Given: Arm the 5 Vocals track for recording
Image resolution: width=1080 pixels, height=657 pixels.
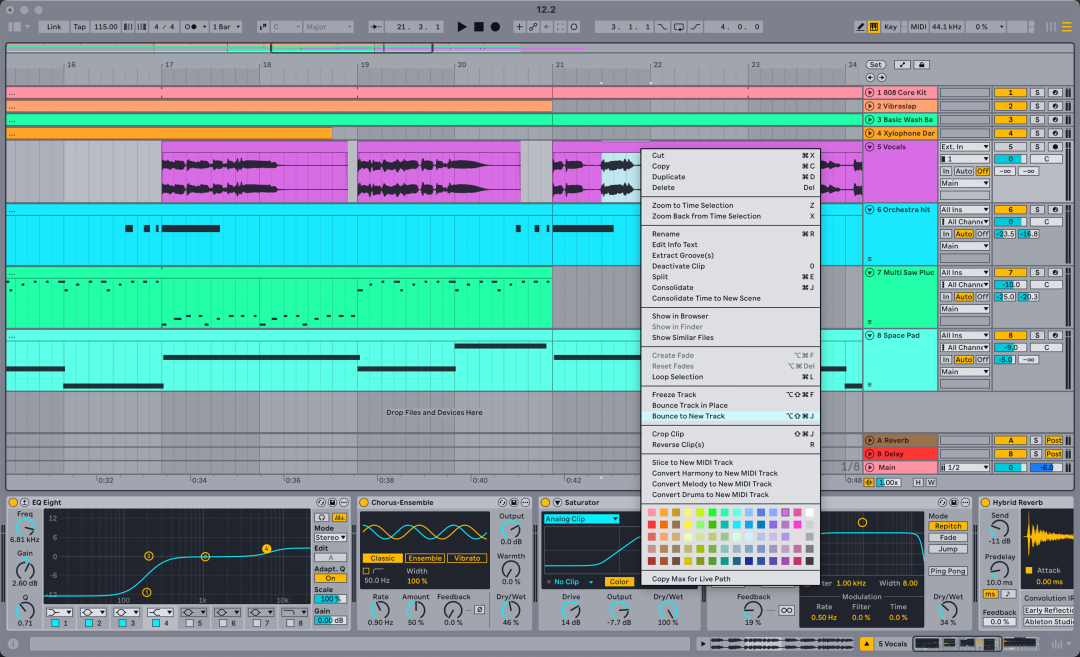Looking at the screenshot, I should pyautogui.click(x=1054, y=147).
